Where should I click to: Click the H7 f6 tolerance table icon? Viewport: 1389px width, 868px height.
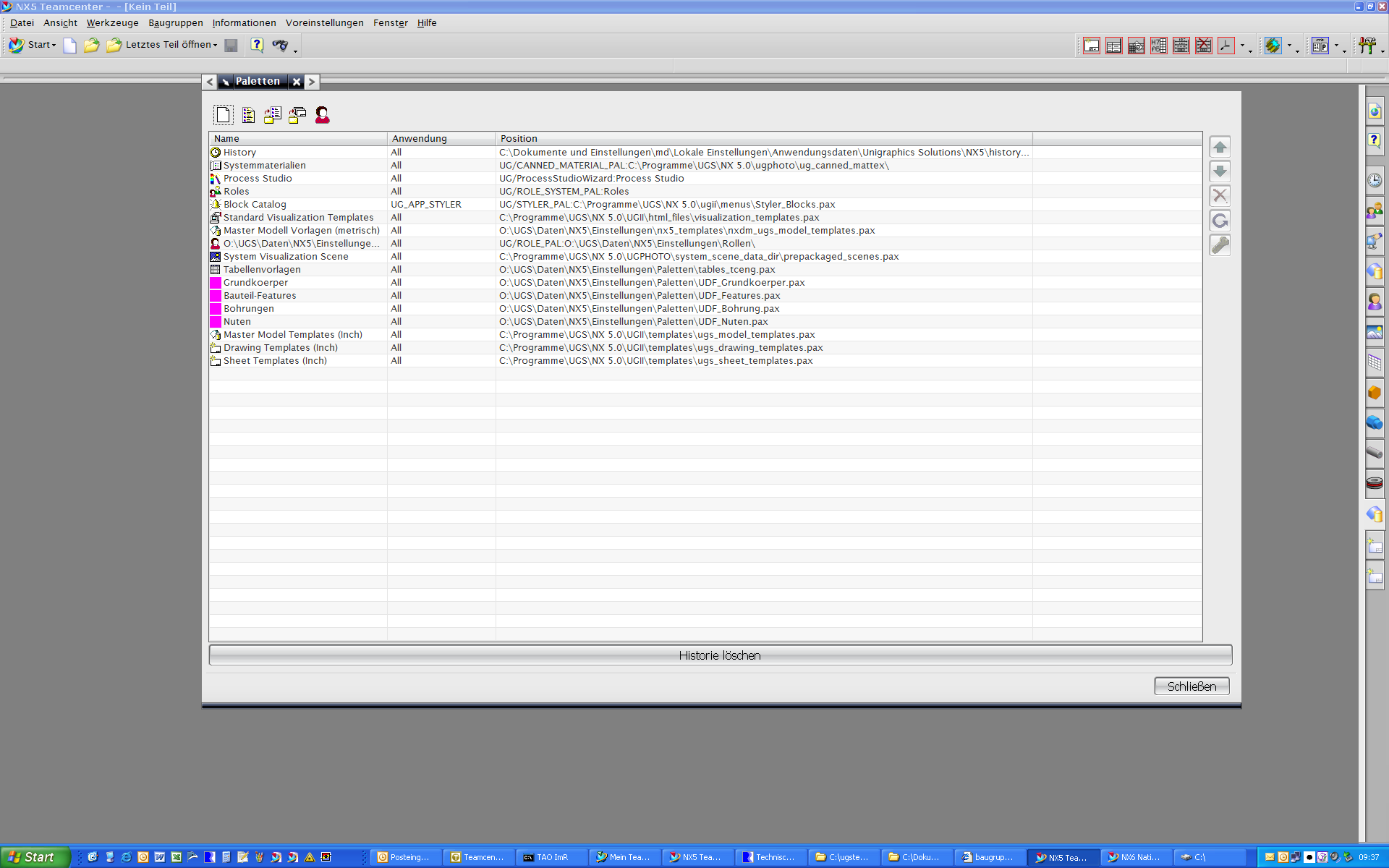pos(1159,46)
